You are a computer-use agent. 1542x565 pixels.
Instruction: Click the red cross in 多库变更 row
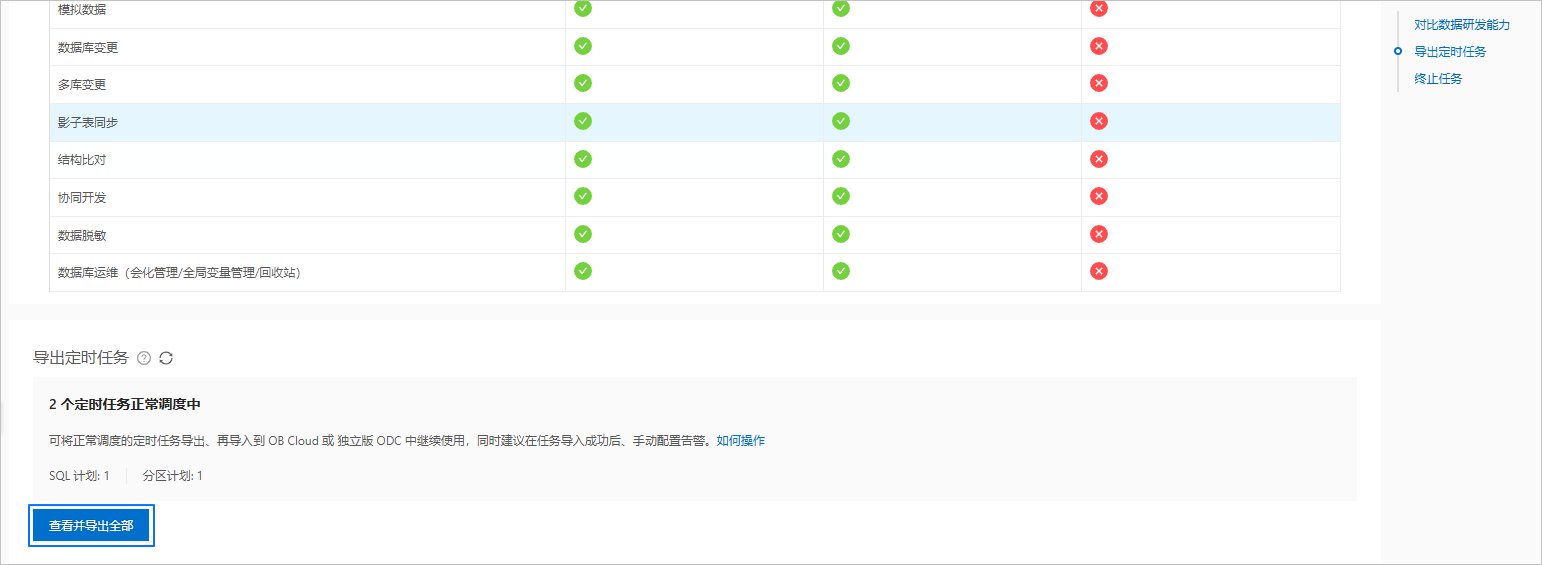coord(1099,83)
